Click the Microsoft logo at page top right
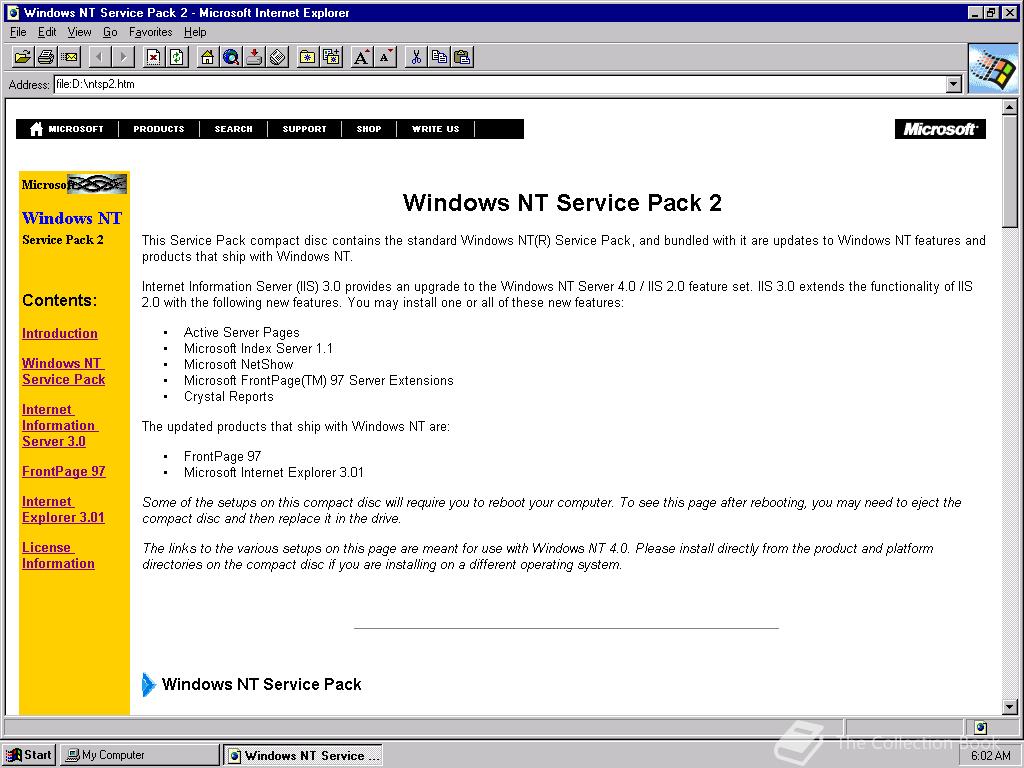Screen dimensions: 1024x768 pyautogui.click(x=940, y=129)
